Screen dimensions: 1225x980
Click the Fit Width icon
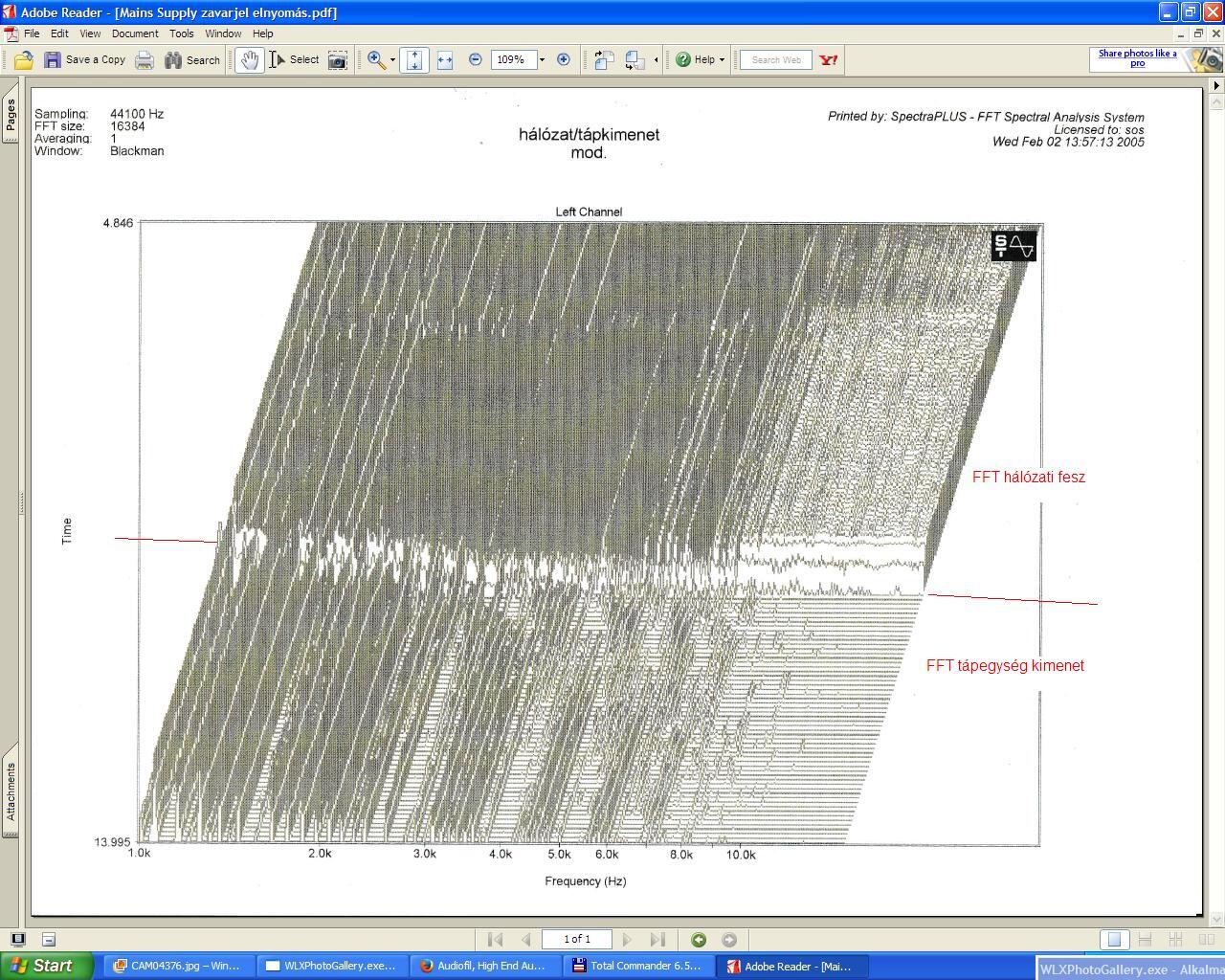tap(445, 60)
